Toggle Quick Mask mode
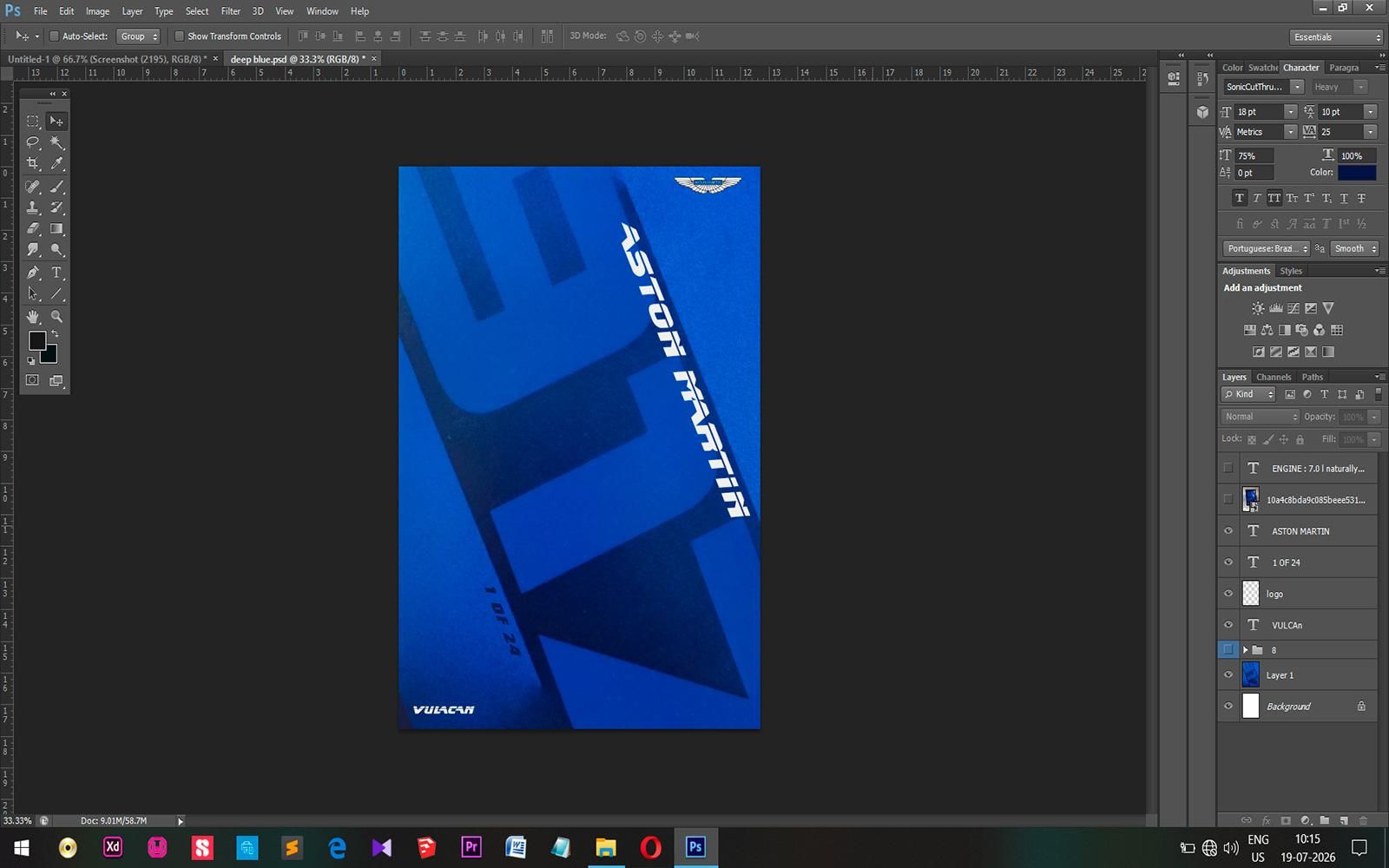 pyautogui.click(x=32, y=380)
